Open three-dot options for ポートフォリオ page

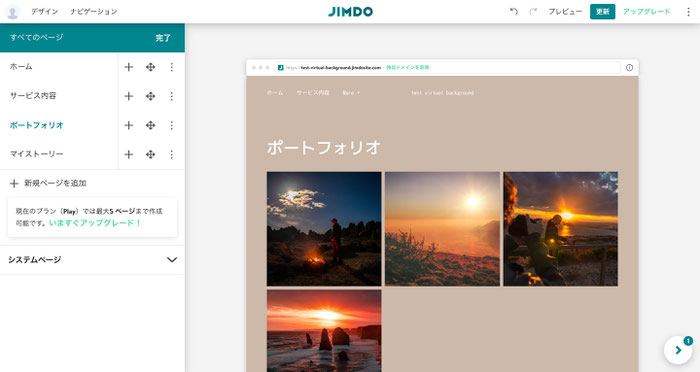[171, 125]
